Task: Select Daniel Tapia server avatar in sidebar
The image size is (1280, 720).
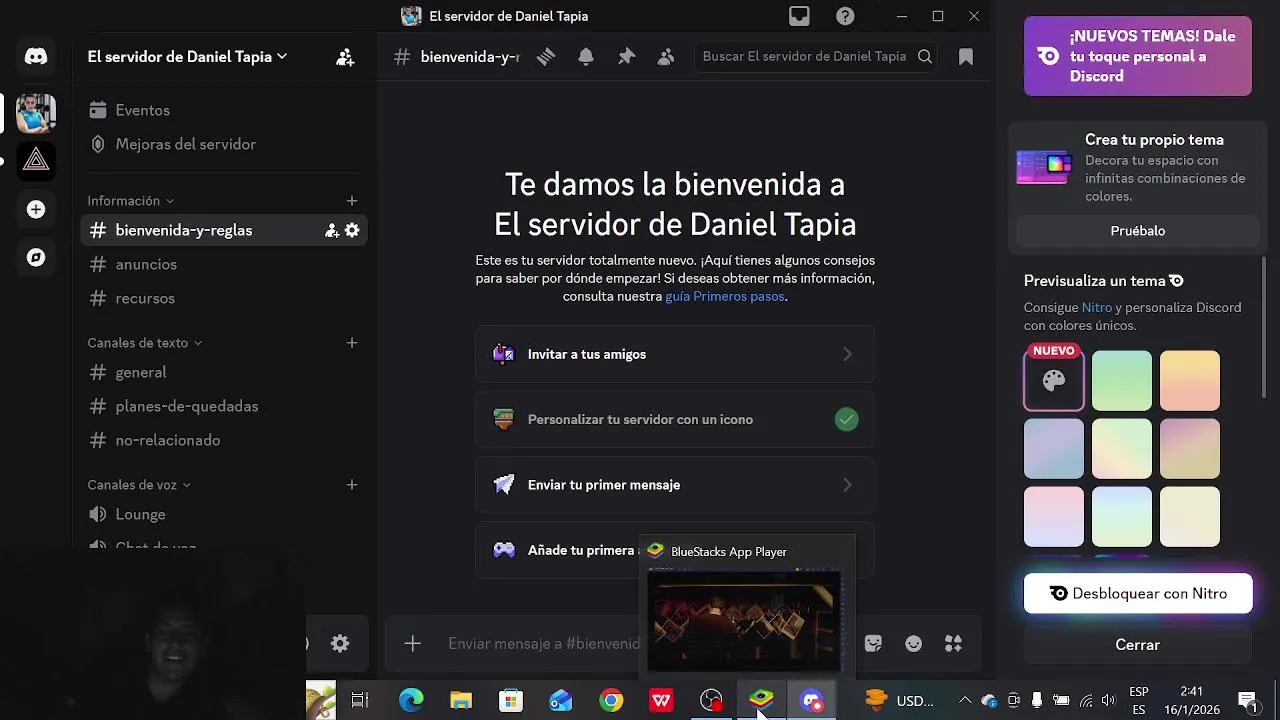Action: coord(36,113)
